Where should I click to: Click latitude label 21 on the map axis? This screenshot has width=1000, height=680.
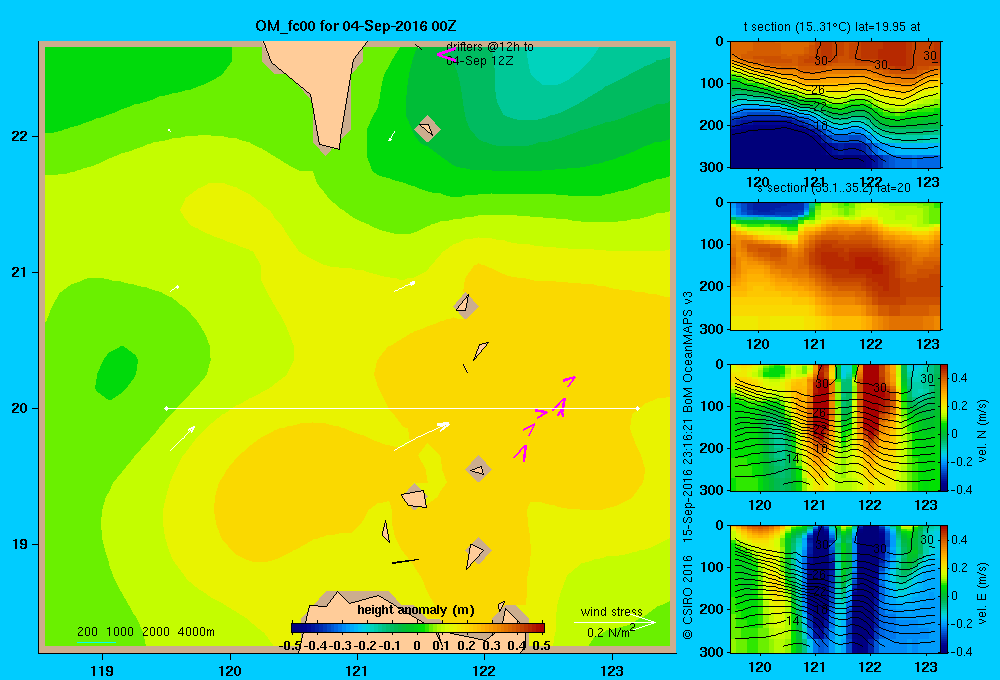pyautogui.click(x=20, y=272)
